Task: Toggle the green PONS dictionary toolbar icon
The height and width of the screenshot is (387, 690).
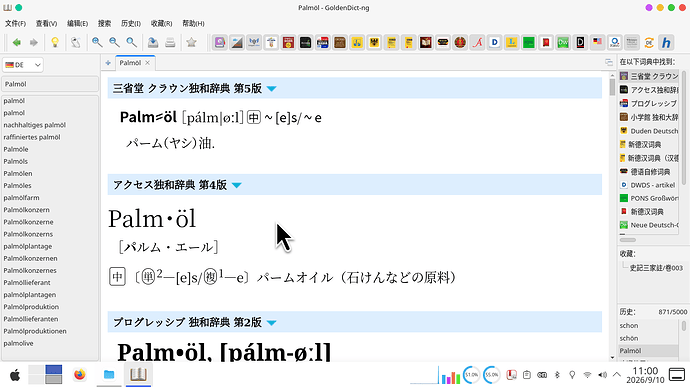Action: click(529, 43)
